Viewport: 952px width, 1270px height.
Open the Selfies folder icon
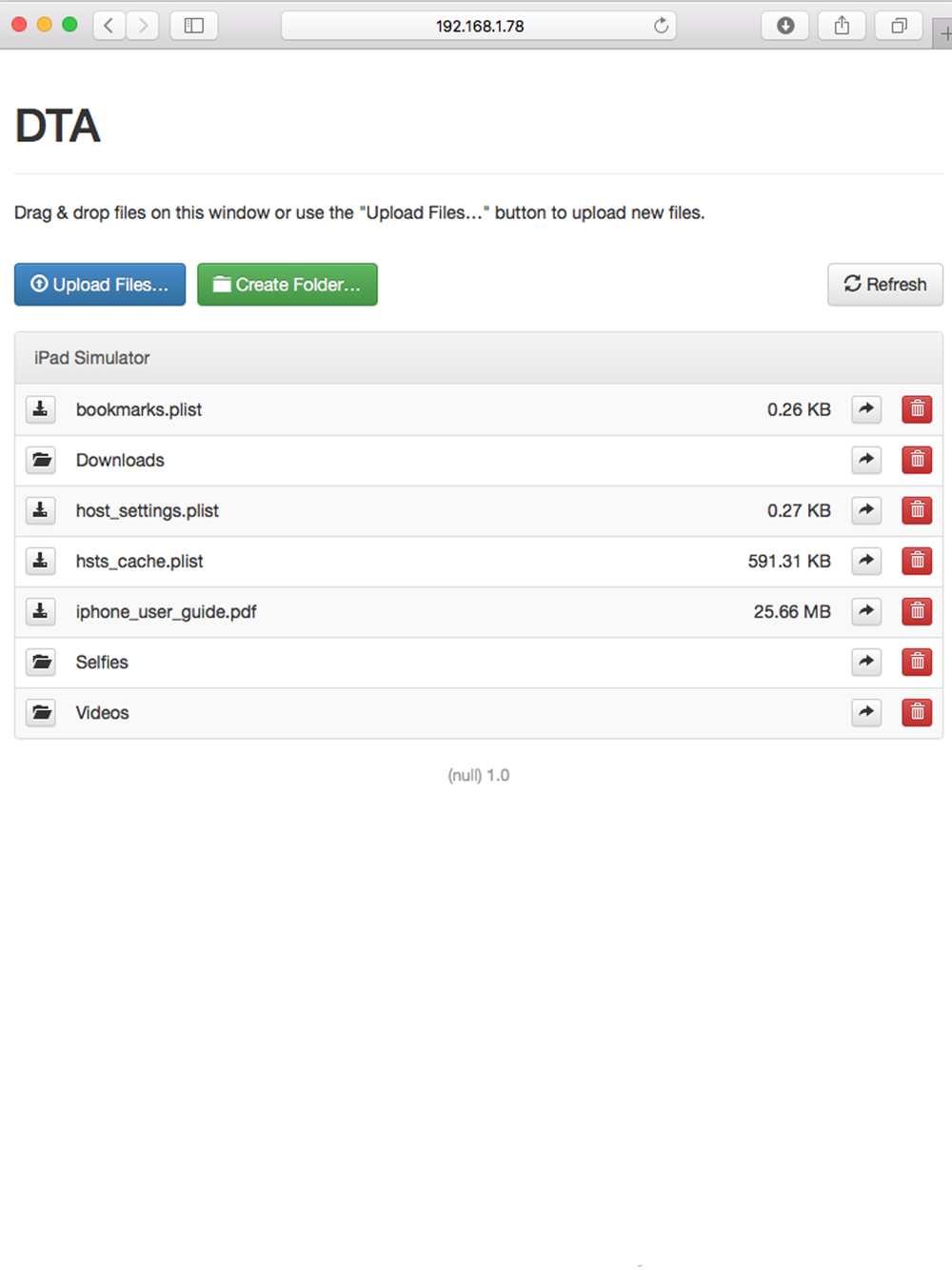(x=41, y=662)
